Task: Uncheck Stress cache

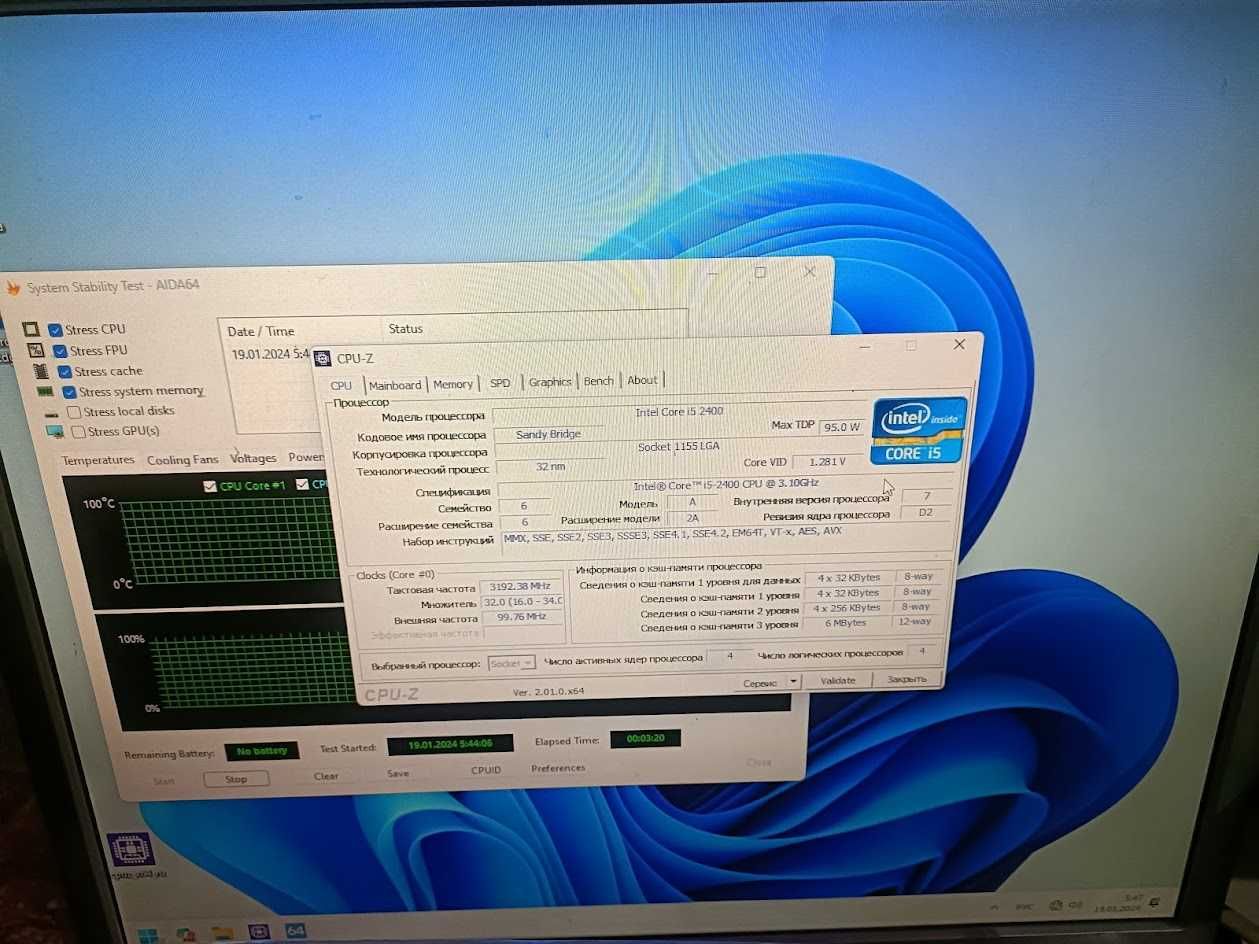Action: click(65, 371)
